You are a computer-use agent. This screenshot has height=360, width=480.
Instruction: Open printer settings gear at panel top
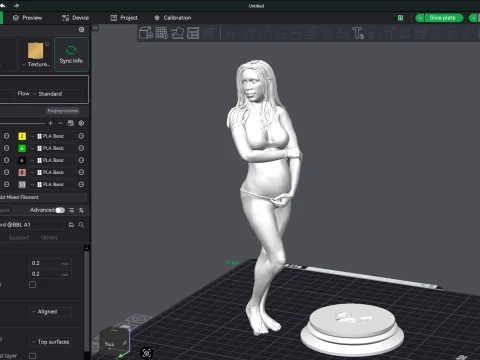coord(81,30)
